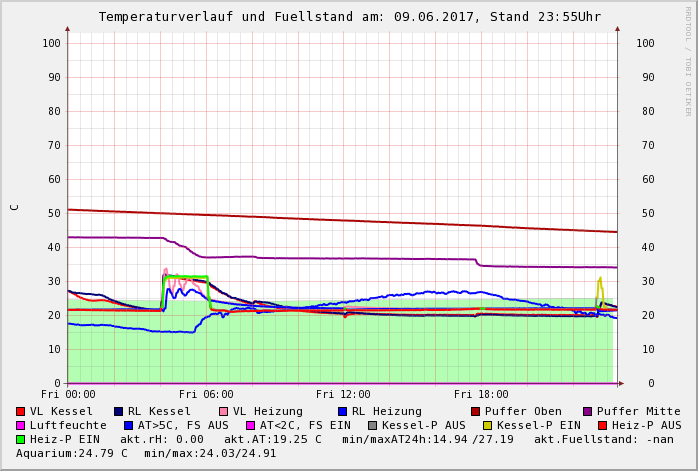Screen dimensions: 698x471
Task: Select the magenta Luftfeuchte legend swatch
Action: [x=20, y=425]
